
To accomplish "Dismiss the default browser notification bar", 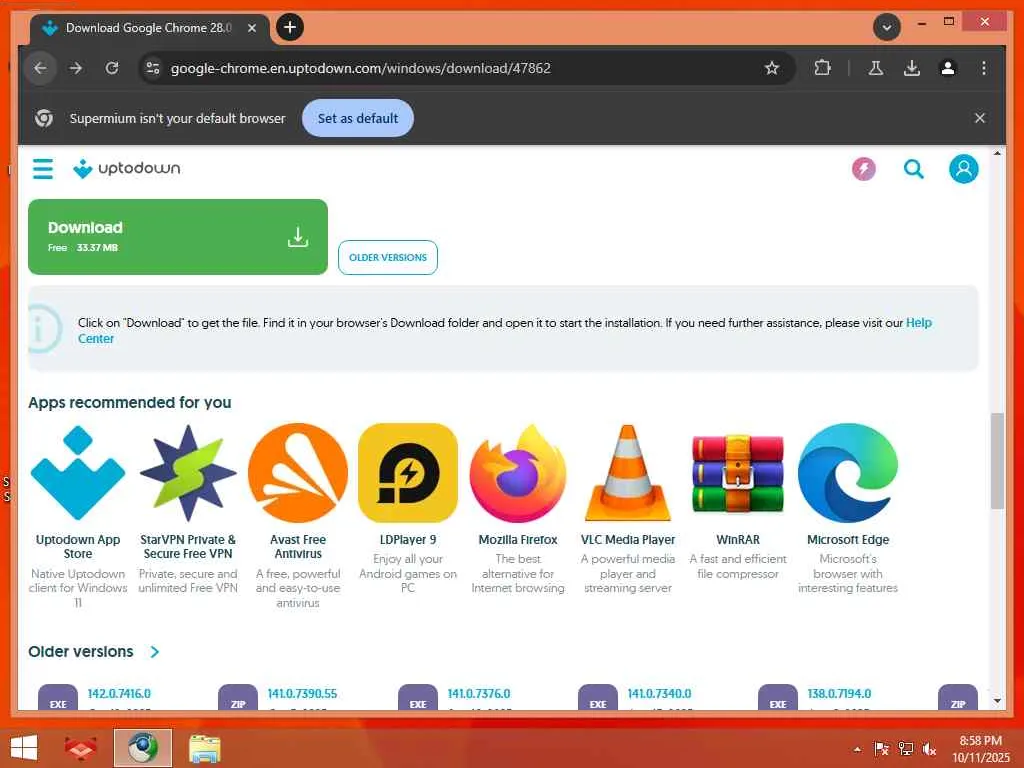I will (980, 118).
